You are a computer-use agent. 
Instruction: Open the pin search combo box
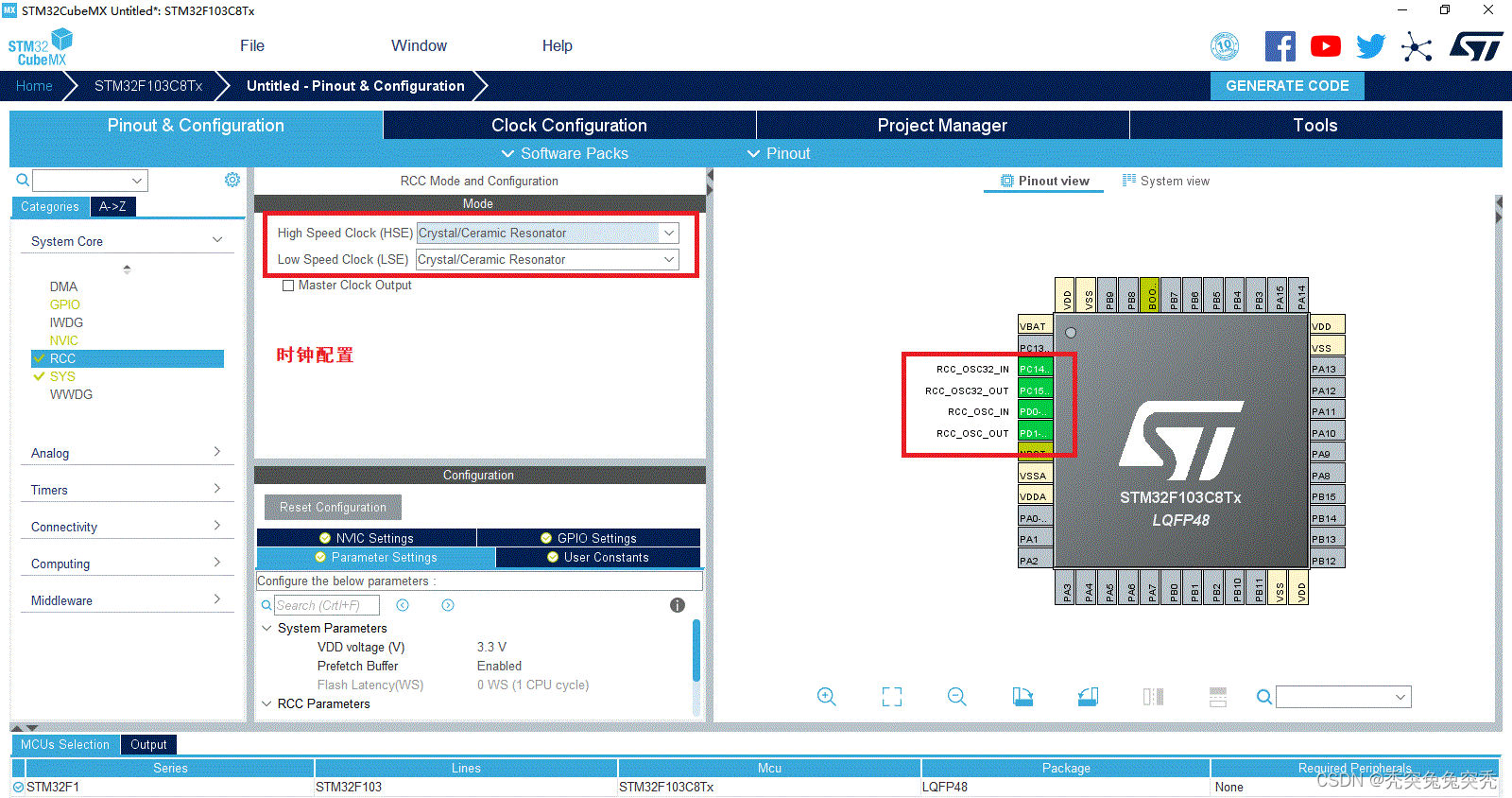click(x=1343, y=697)
